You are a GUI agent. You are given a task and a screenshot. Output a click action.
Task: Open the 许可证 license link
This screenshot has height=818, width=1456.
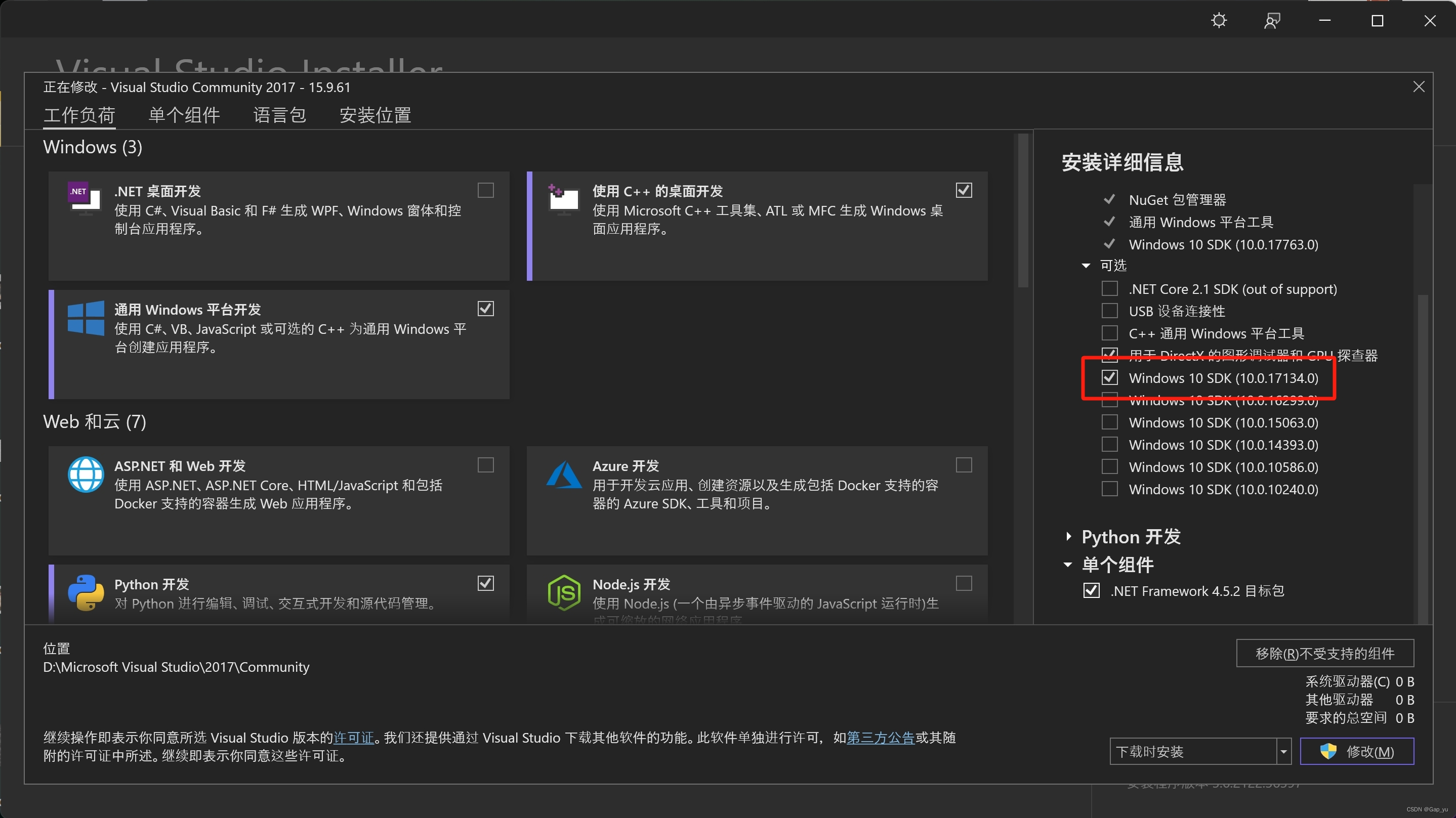(x=354, y=737)
